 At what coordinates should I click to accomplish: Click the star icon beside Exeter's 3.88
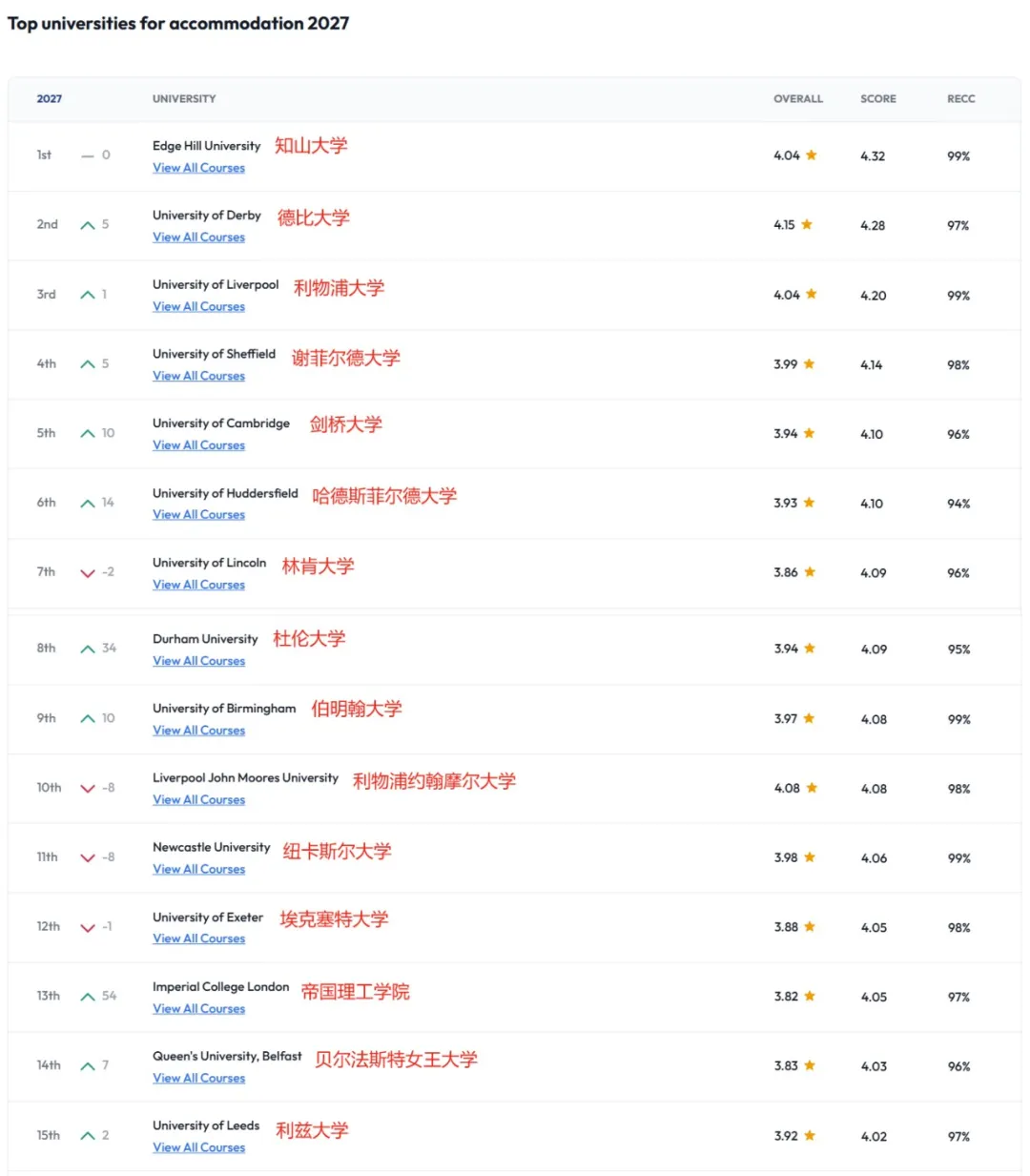click(811, 927)
